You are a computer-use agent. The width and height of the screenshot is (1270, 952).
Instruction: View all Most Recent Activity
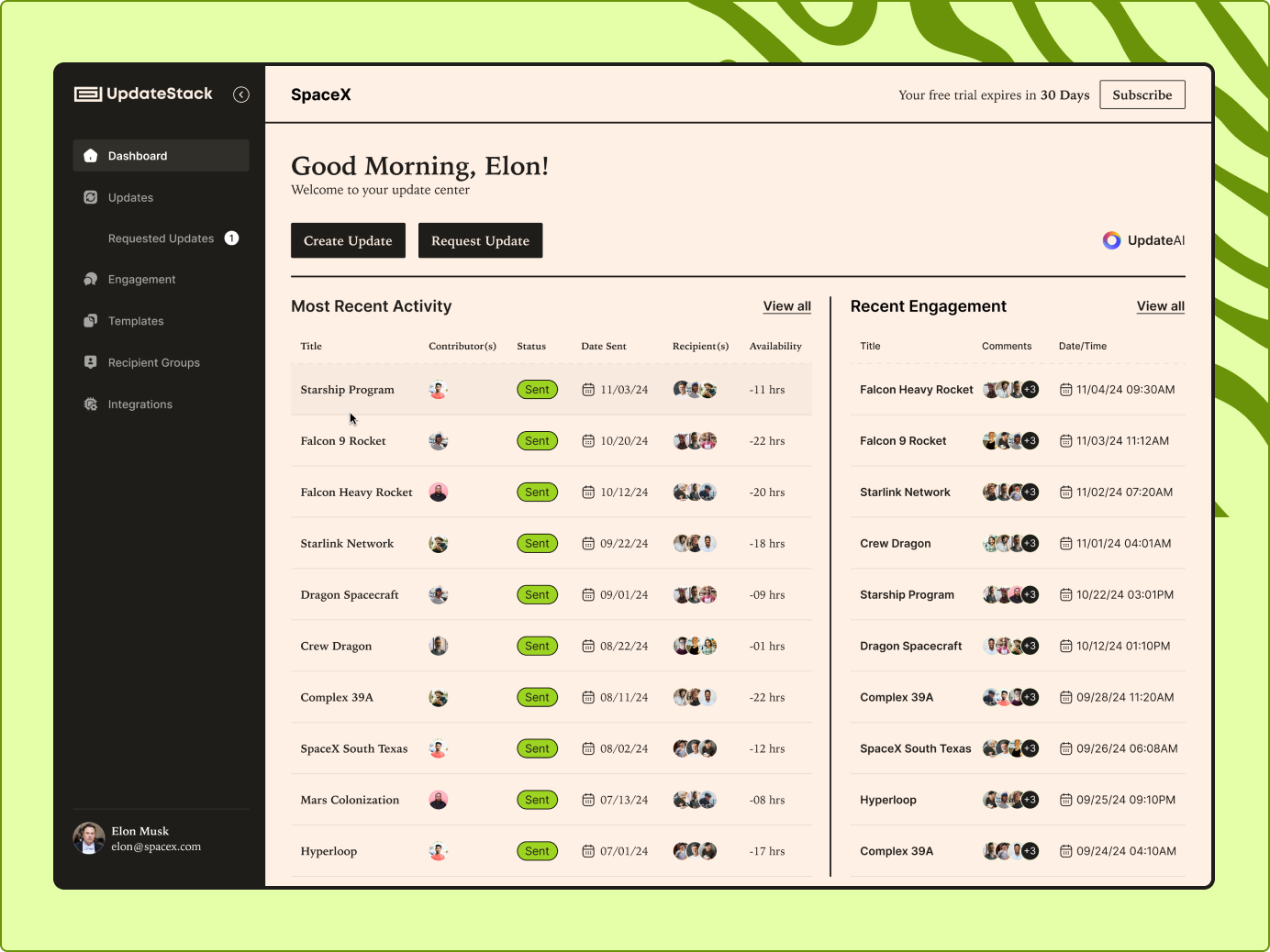pyautogui.click(x=786, y=306)
